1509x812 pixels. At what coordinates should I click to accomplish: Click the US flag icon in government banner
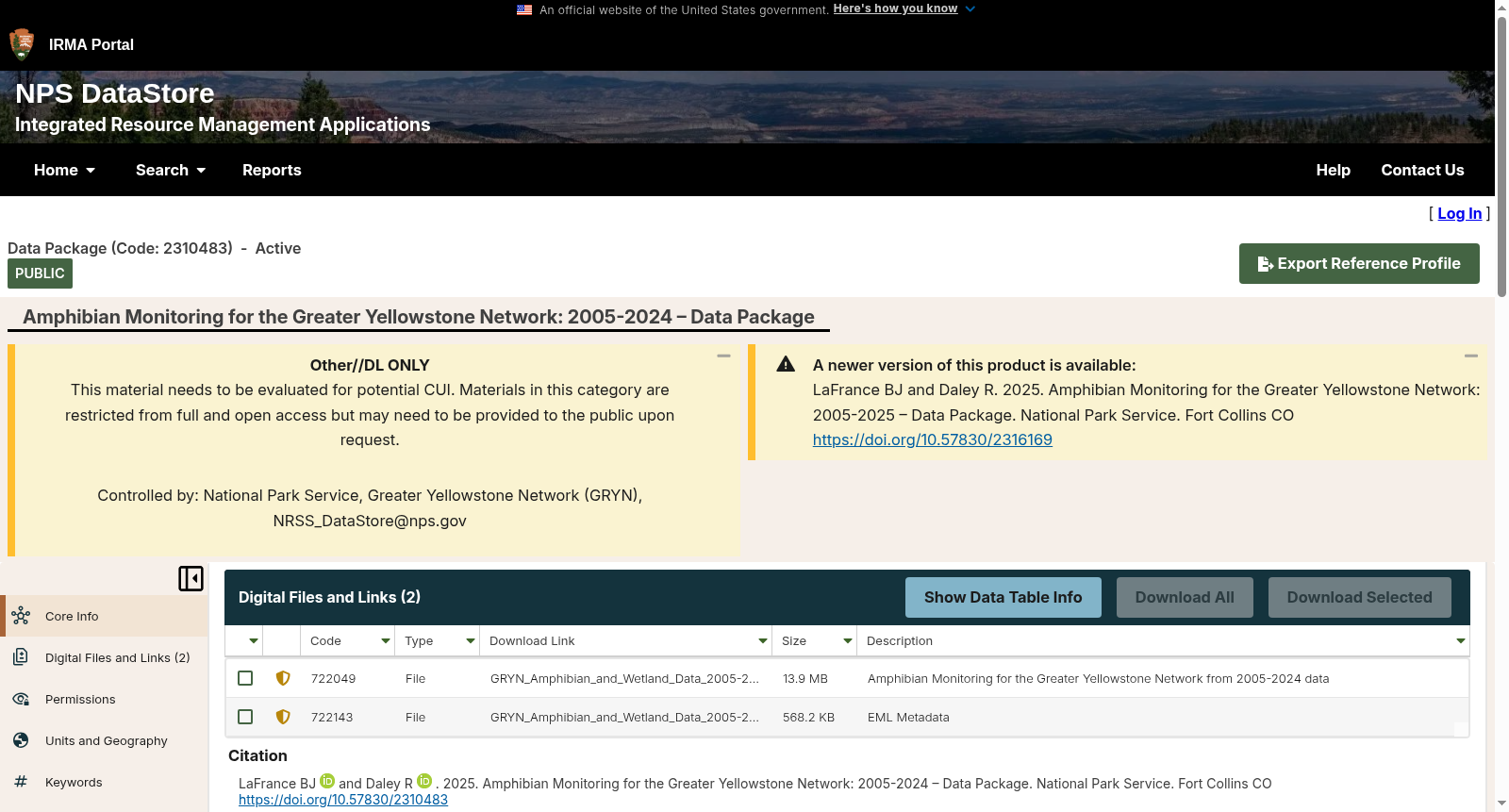(524, 9)
